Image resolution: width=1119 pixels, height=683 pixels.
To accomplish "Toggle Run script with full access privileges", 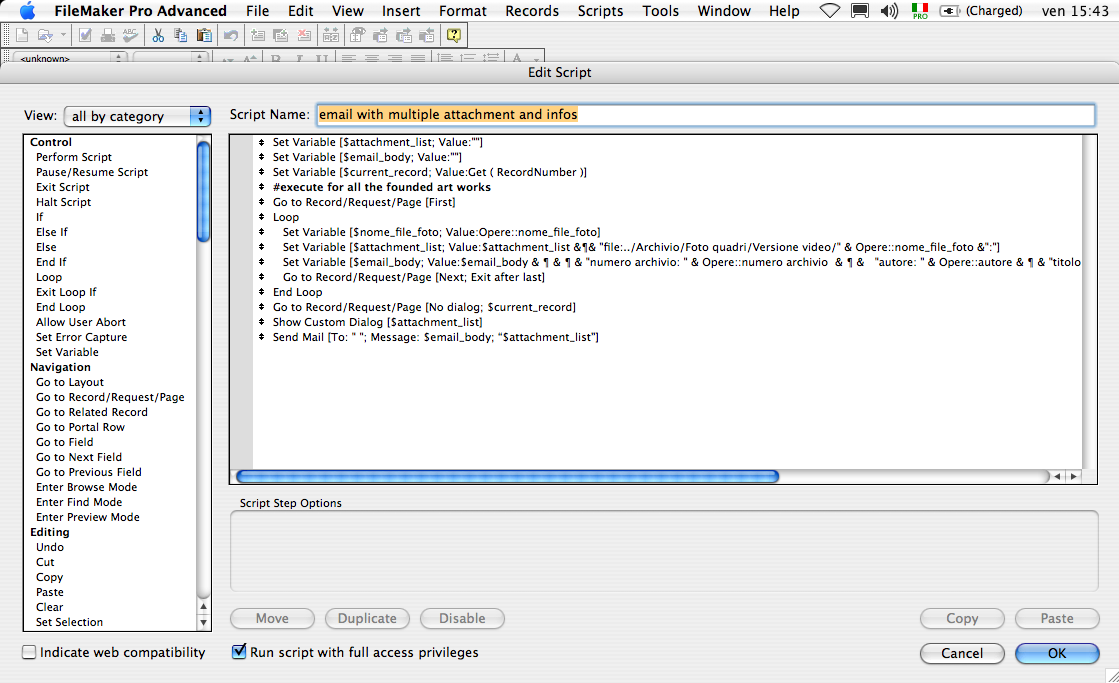I will (239, 652).
